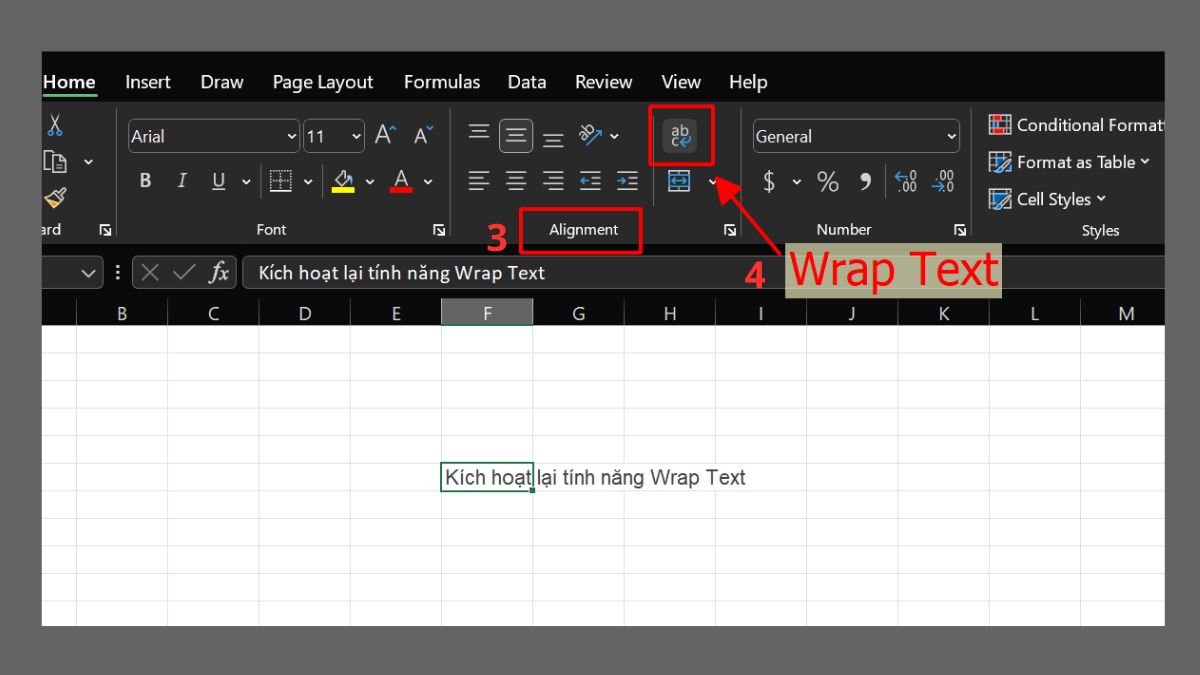1200x675 pixels.
Task: Open the Number Format dropdown showing General
Action: 855,136
